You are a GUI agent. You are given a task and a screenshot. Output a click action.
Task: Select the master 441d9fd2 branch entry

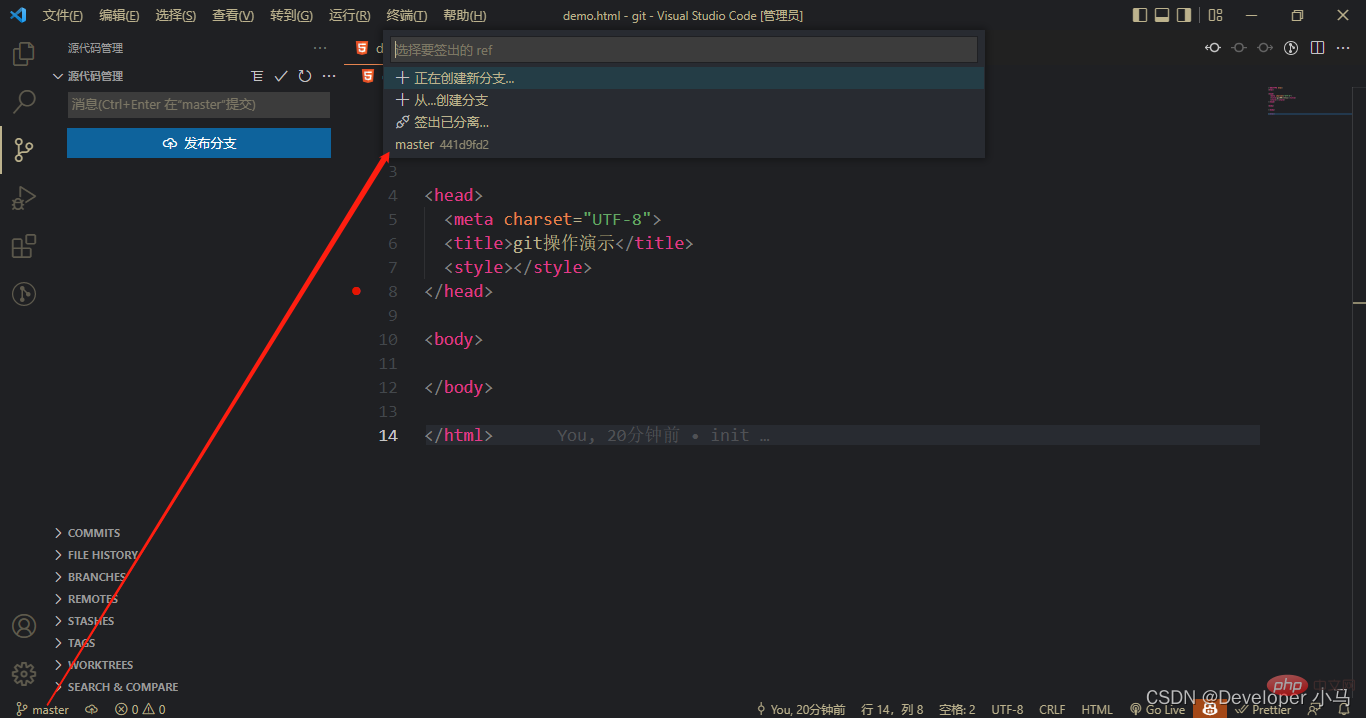(442, 145)
